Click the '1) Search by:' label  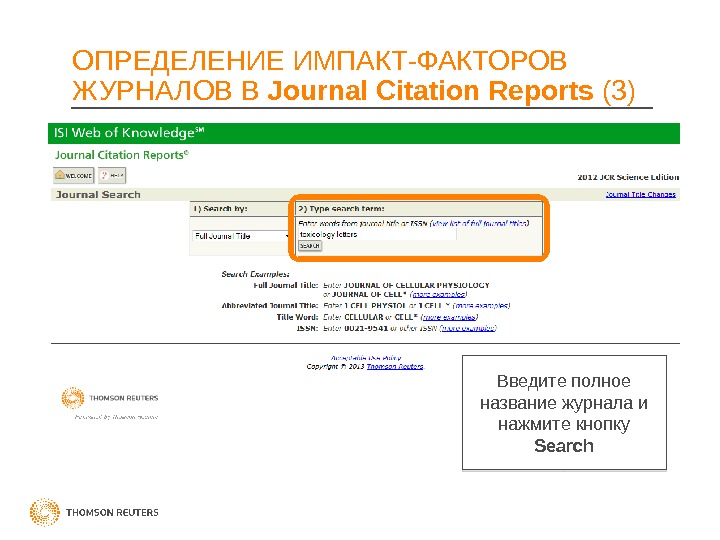click(220, 208)
